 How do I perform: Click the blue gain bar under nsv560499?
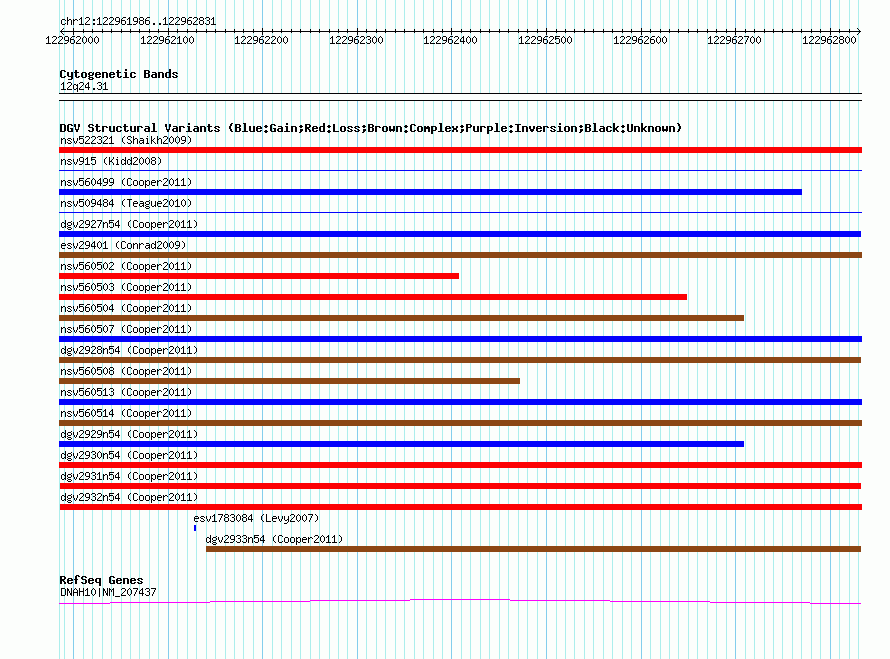click(x=430, y=192)
